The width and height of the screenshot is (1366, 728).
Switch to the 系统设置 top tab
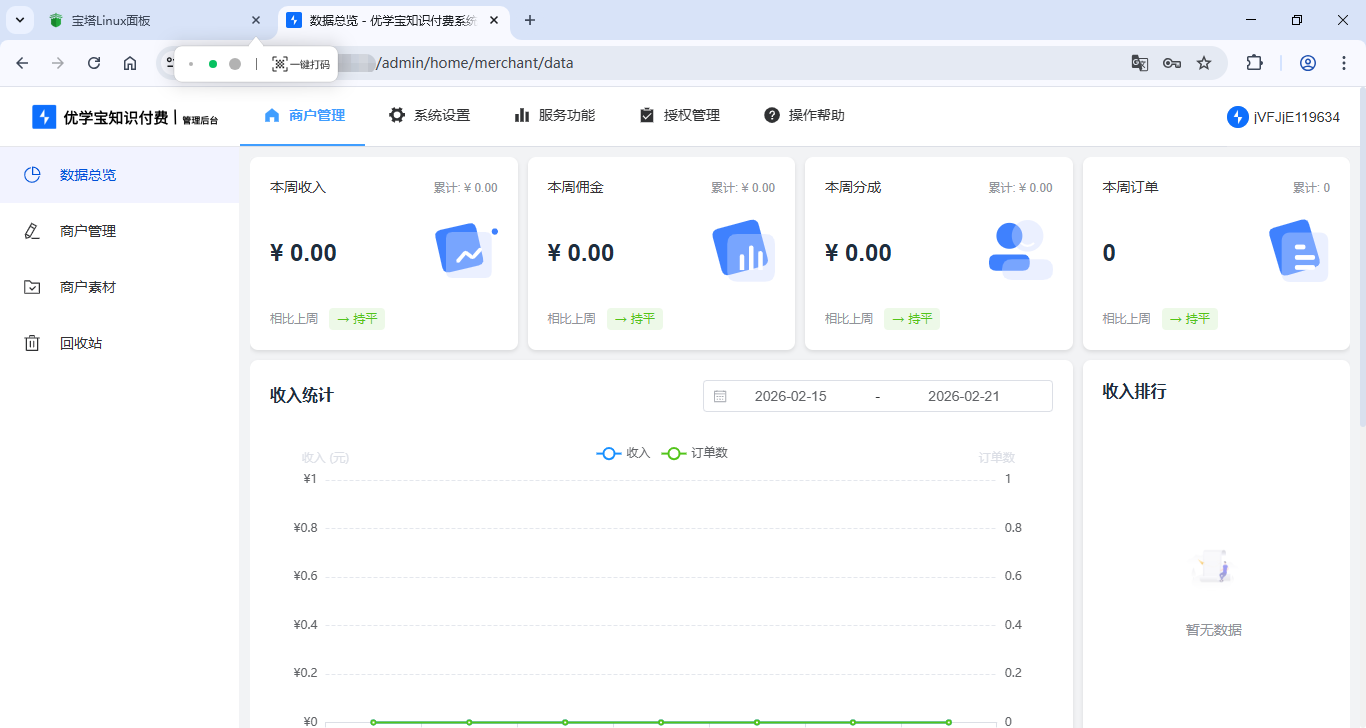click(429, 115)
